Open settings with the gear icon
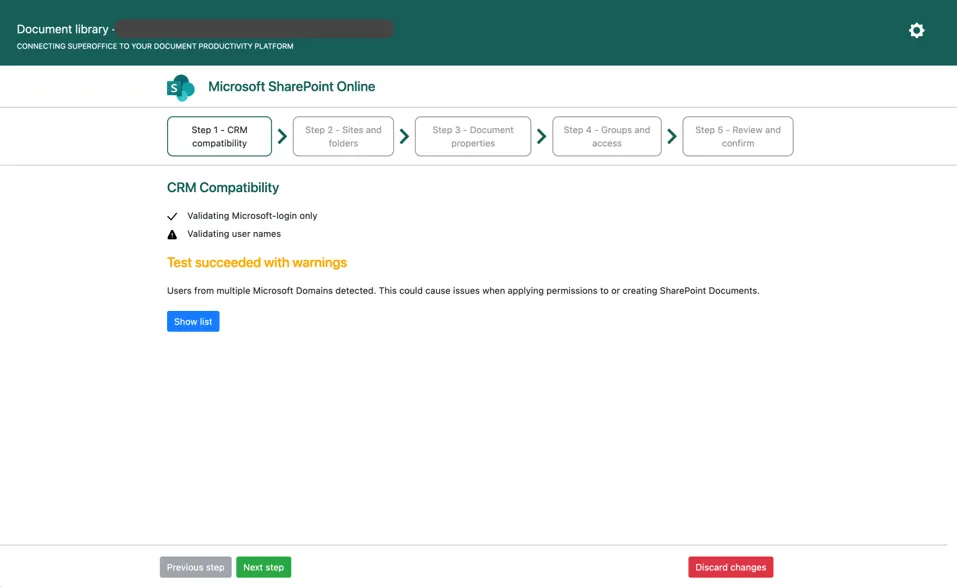Screen dimensions: 957x587 (916, 31)
